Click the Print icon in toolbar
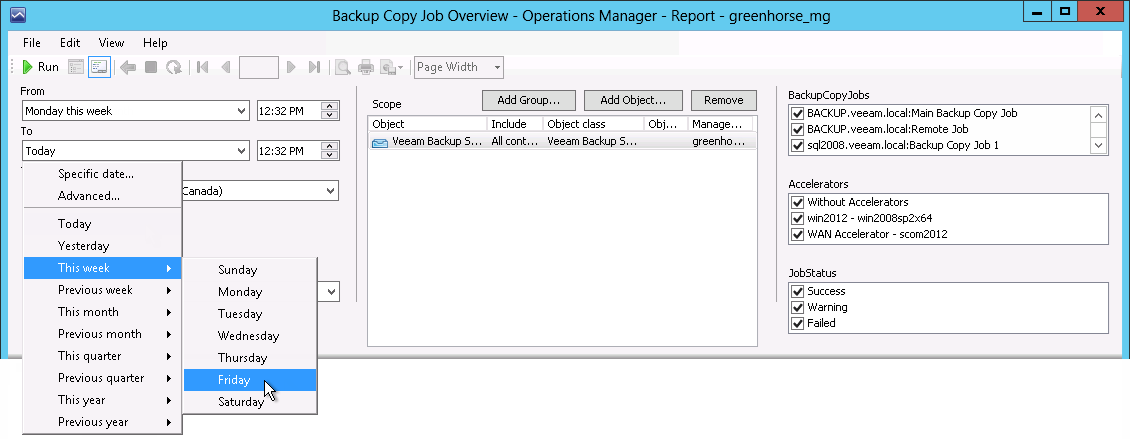The height and width of the screenshot is (439, 1130). pyautogui.click(x=366, y=67)
